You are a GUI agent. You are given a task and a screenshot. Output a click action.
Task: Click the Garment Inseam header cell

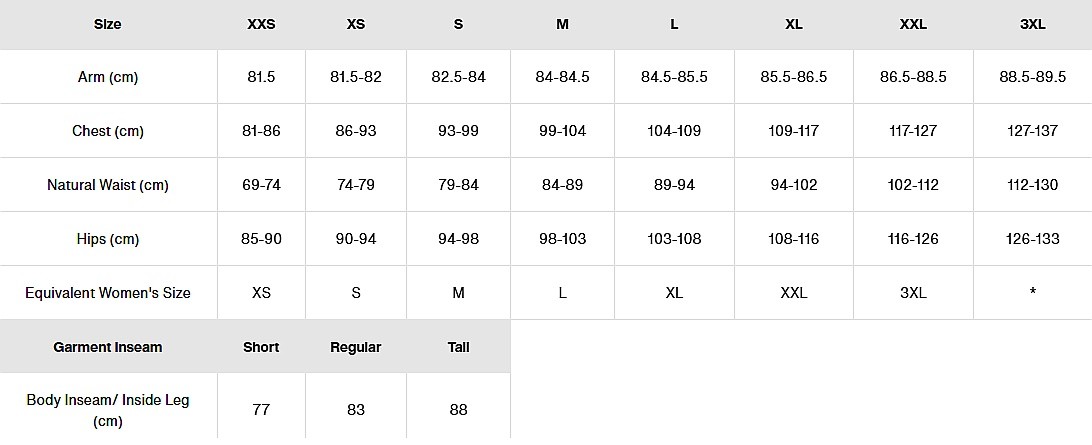(108, 347)
